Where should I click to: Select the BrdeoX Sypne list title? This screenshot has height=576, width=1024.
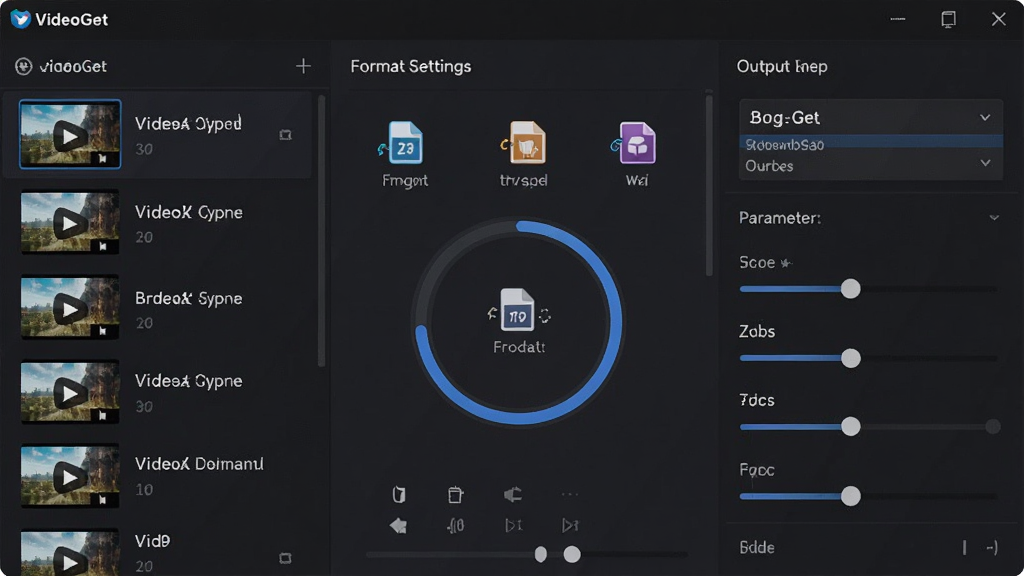[x=189, y=298]
